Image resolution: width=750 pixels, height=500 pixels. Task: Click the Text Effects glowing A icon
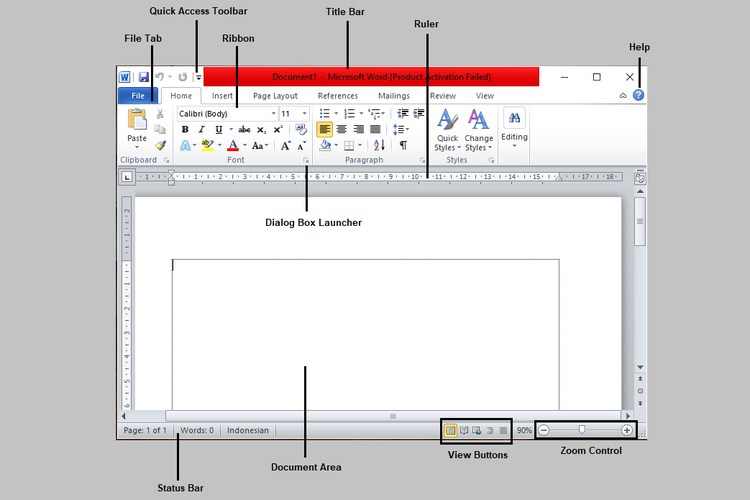click(185, 145)
